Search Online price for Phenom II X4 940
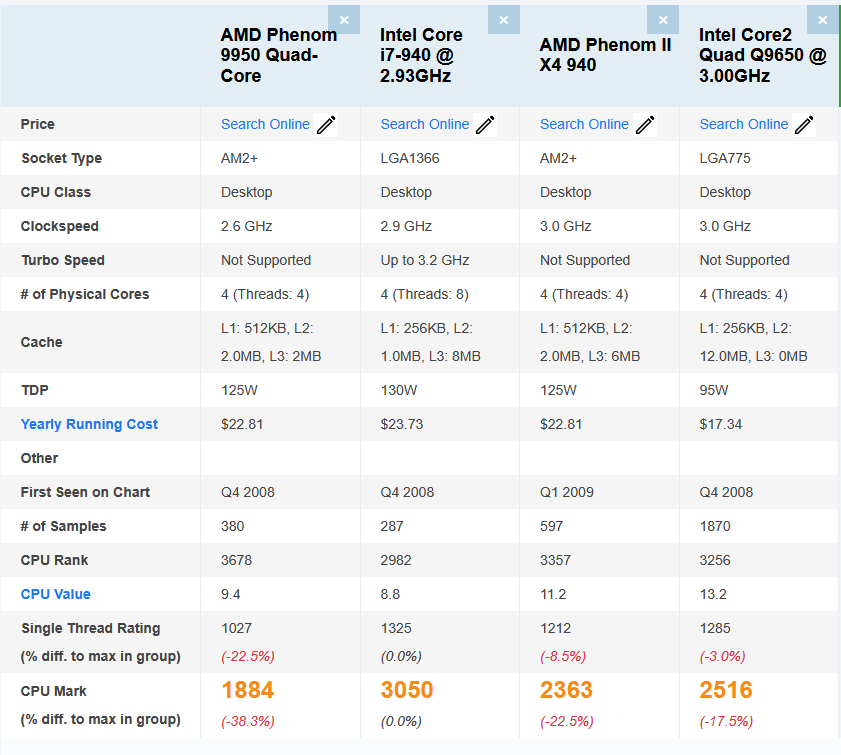This screenshot has height=755, width=841. [584, 124]
